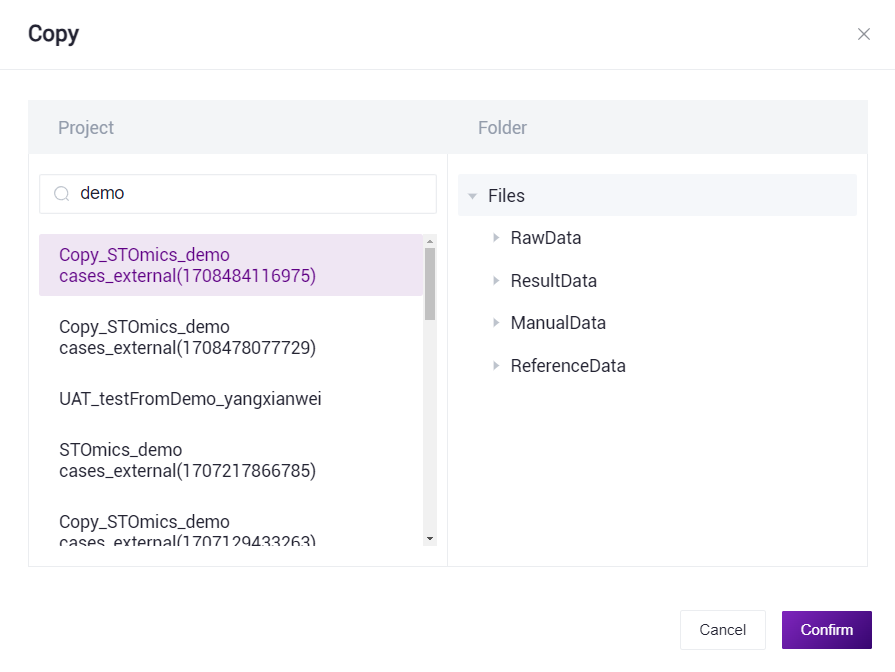Select the ResultData folder
The image size is (895, 672).
pyautogui.click(x=554, y=280)
